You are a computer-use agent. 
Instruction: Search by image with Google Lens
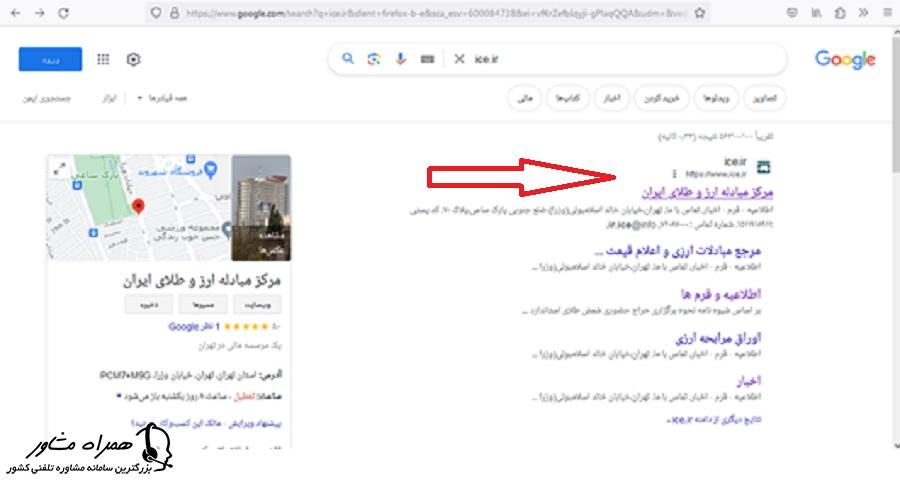tap(374, 59)
